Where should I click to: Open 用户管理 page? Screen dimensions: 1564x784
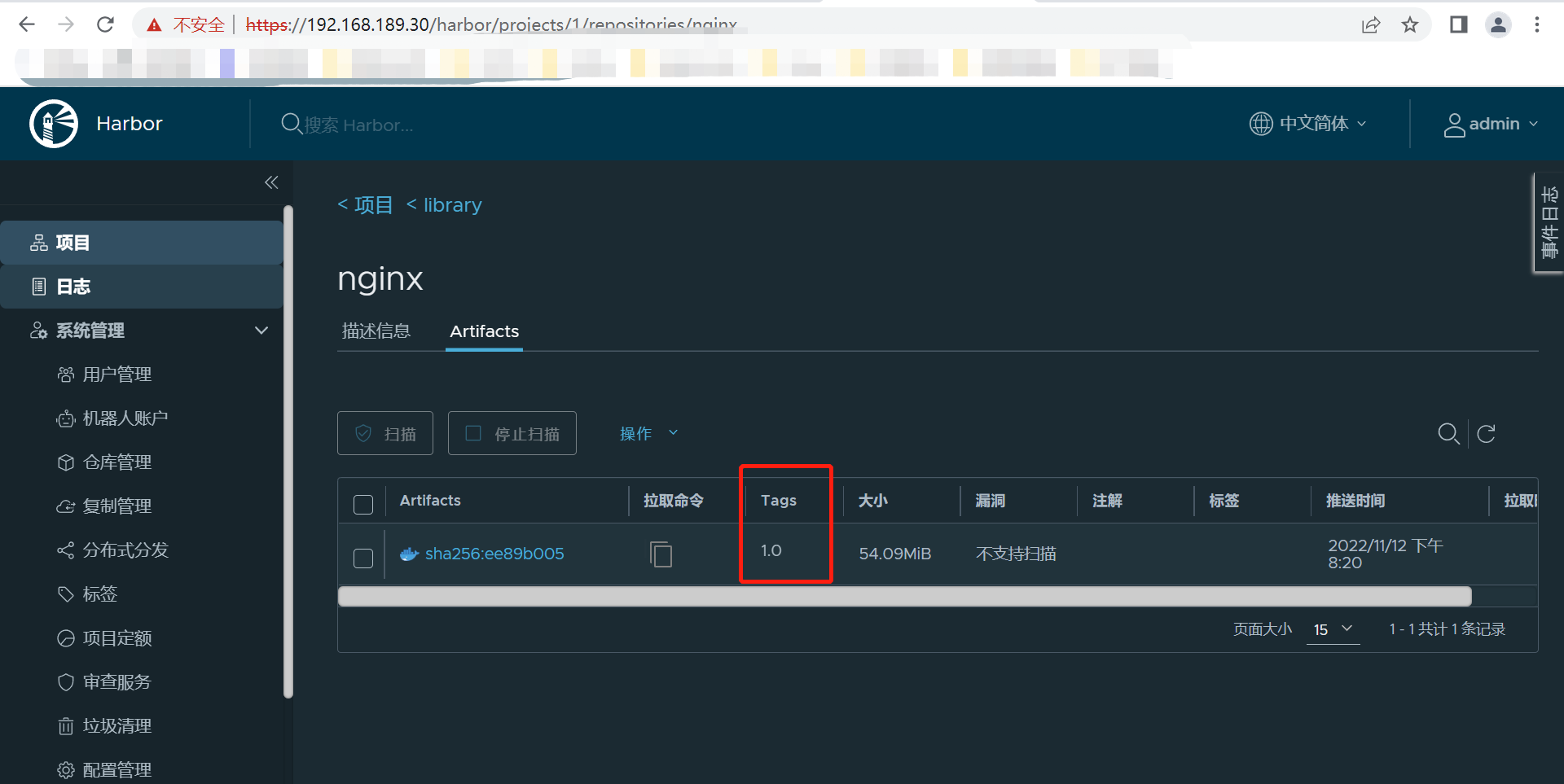click(116, 374)
